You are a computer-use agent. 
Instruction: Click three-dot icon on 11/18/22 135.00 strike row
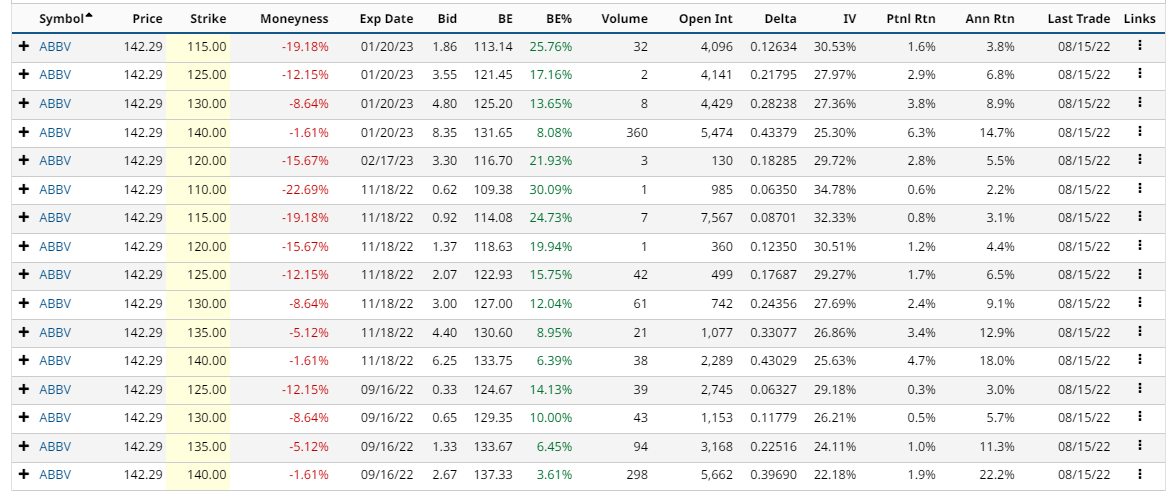(1139, 332)
